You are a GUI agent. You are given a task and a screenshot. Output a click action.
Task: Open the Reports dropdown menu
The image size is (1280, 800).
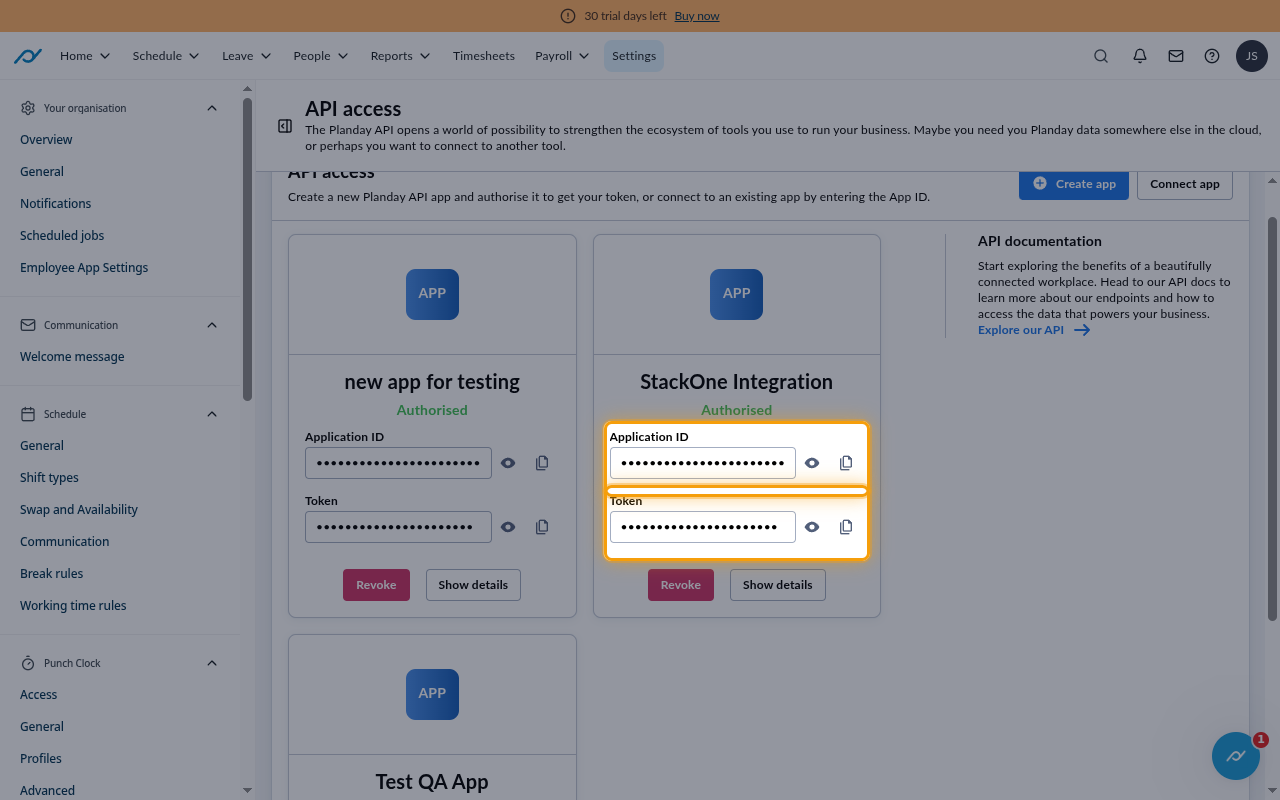pos(400,56)
